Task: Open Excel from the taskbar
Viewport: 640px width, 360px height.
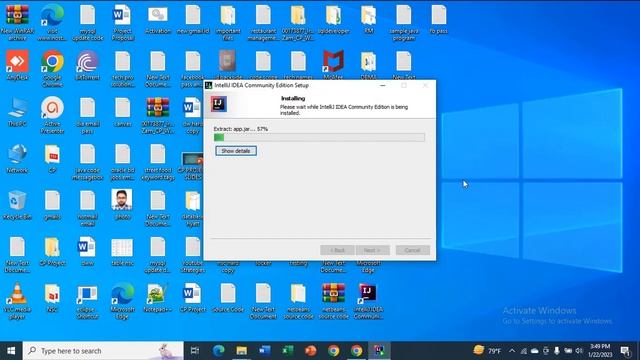Action: [x=287, y=351]
